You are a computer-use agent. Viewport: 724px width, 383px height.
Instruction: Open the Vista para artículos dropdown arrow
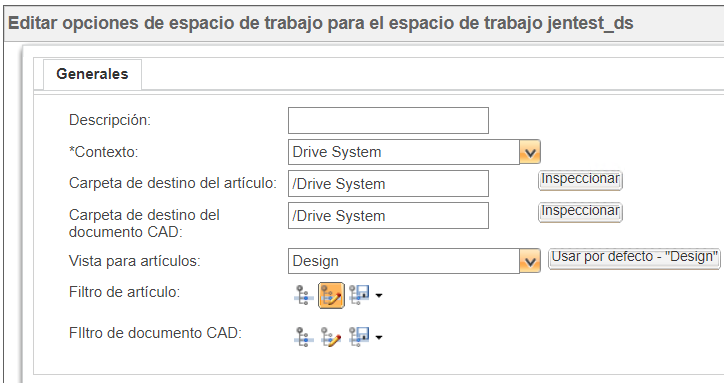(x=530, y=261)
